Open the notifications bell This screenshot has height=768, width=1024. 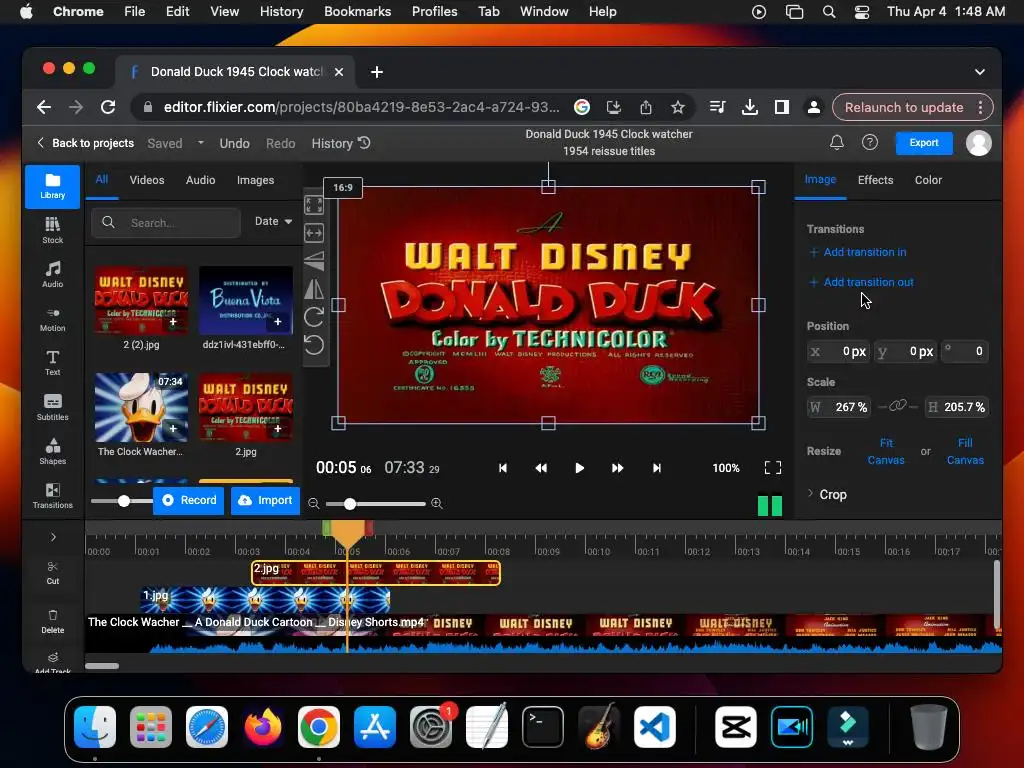[x=837, y=142]
